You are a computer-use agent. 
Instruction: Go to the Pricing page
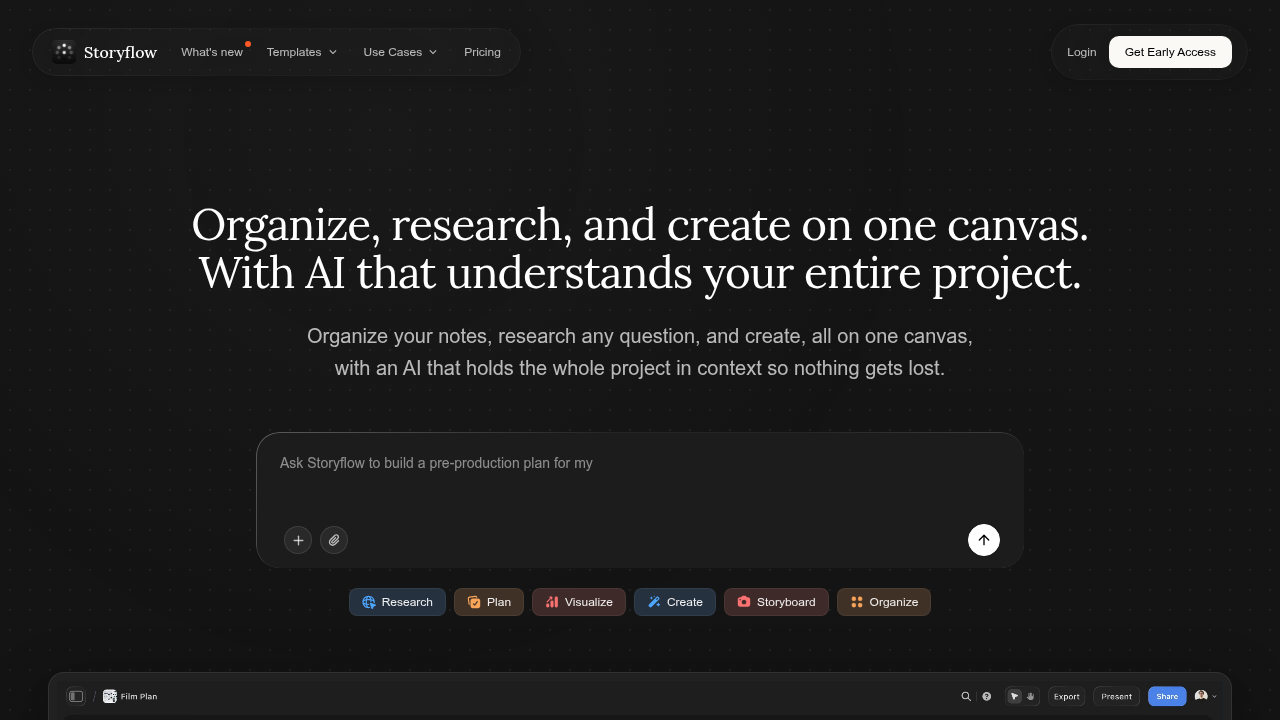click(482, 52)
